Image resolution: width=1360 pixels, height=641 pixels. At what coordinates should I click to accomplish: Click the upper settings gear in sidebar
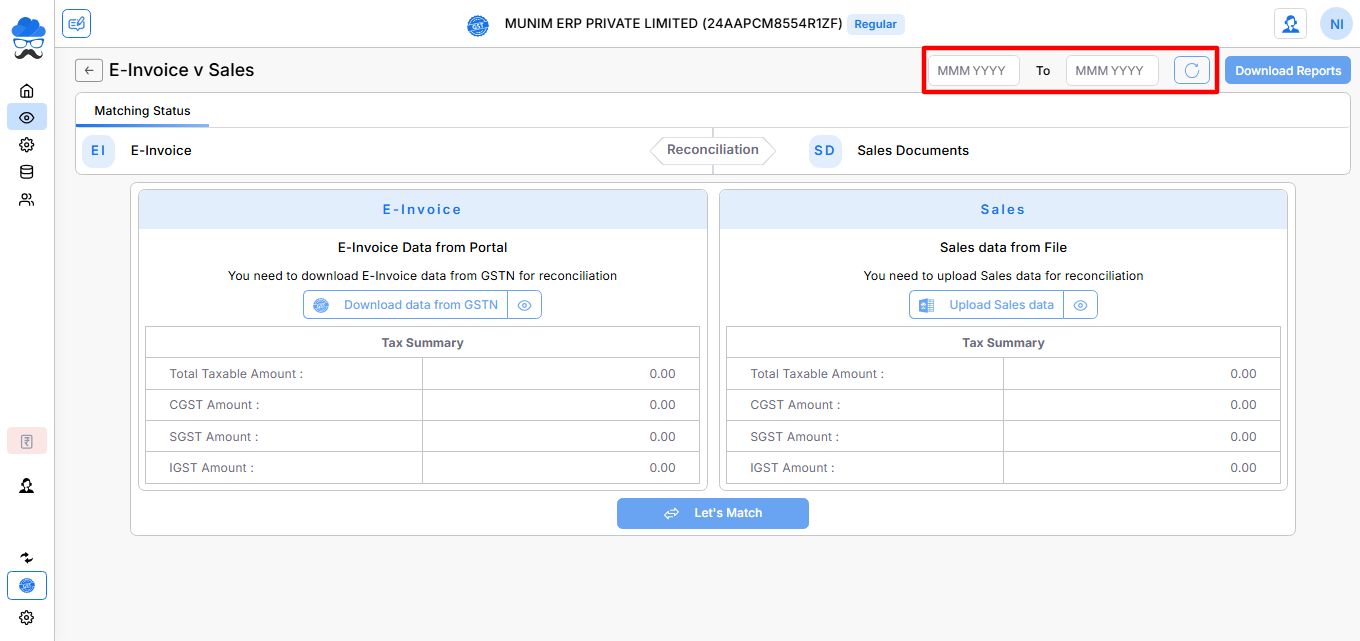(27, 145)
